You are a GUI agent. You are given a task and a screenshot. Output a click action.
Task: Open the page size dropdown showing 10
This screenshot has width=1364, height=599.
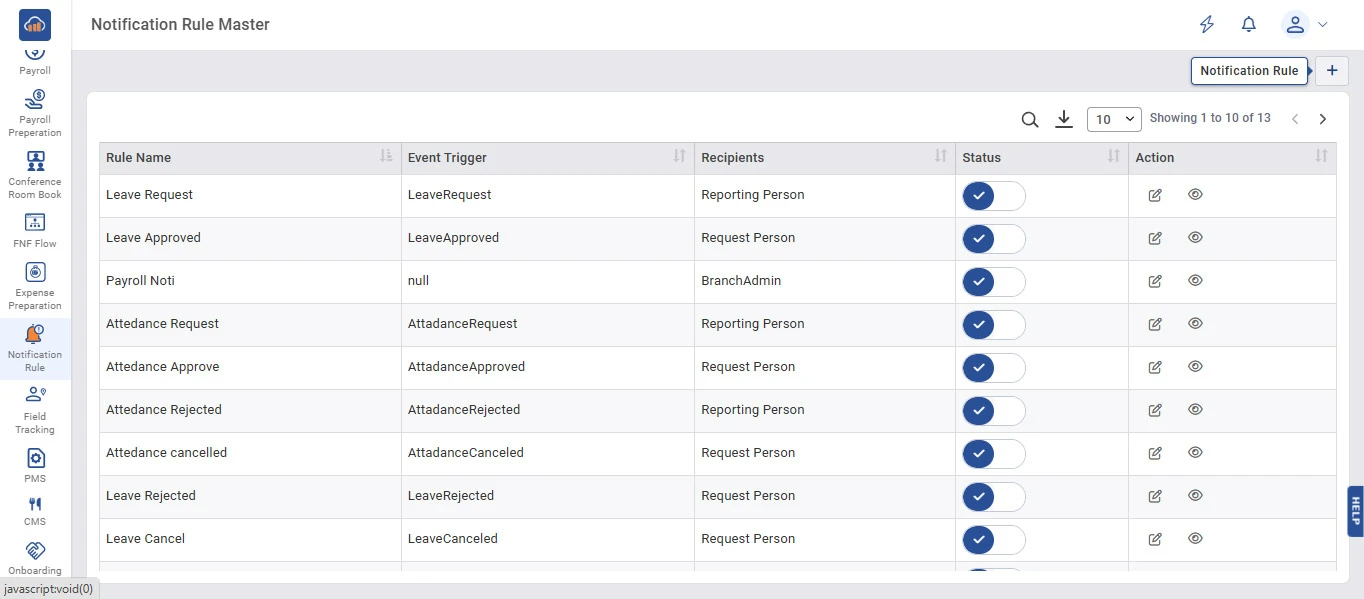[1114, 119]
